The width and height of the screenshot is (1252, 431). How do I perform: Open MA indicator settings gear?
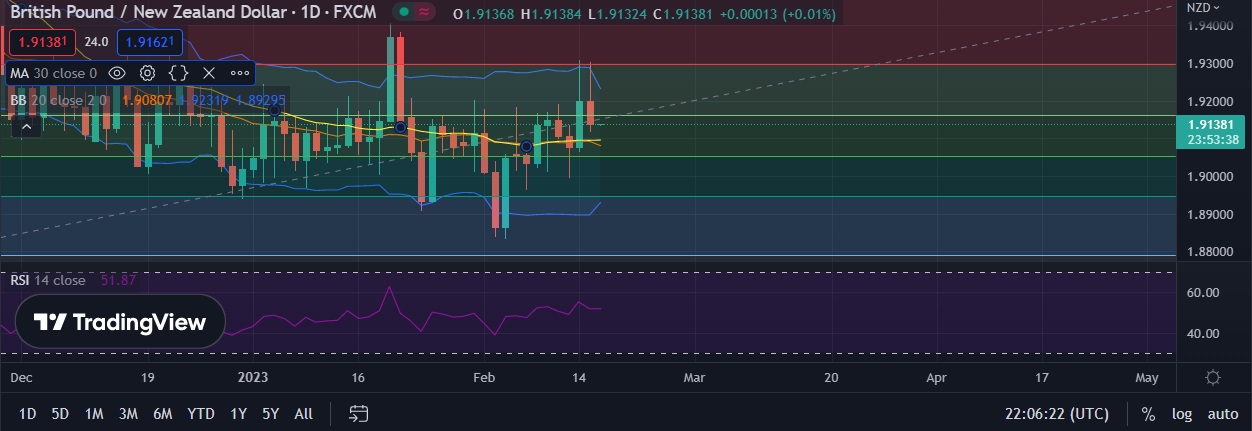click(147, 73)
